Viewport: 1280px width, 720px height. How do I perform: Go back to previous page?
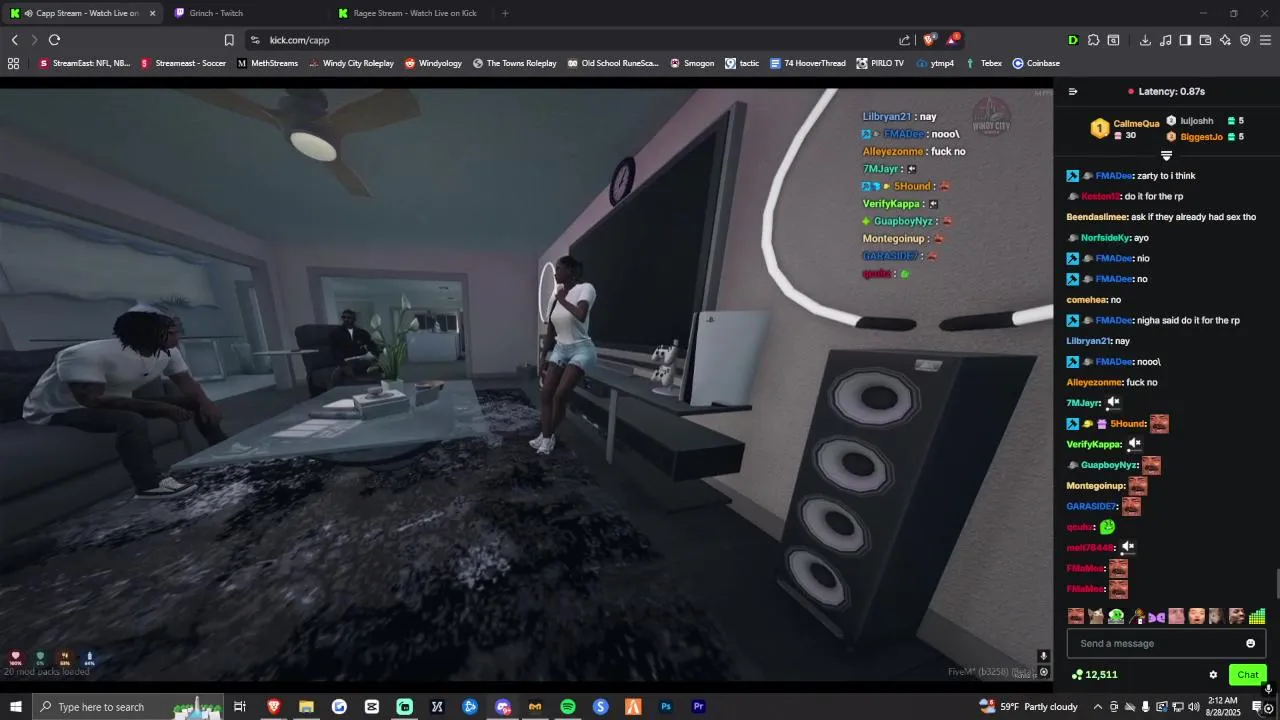point(14,40)
